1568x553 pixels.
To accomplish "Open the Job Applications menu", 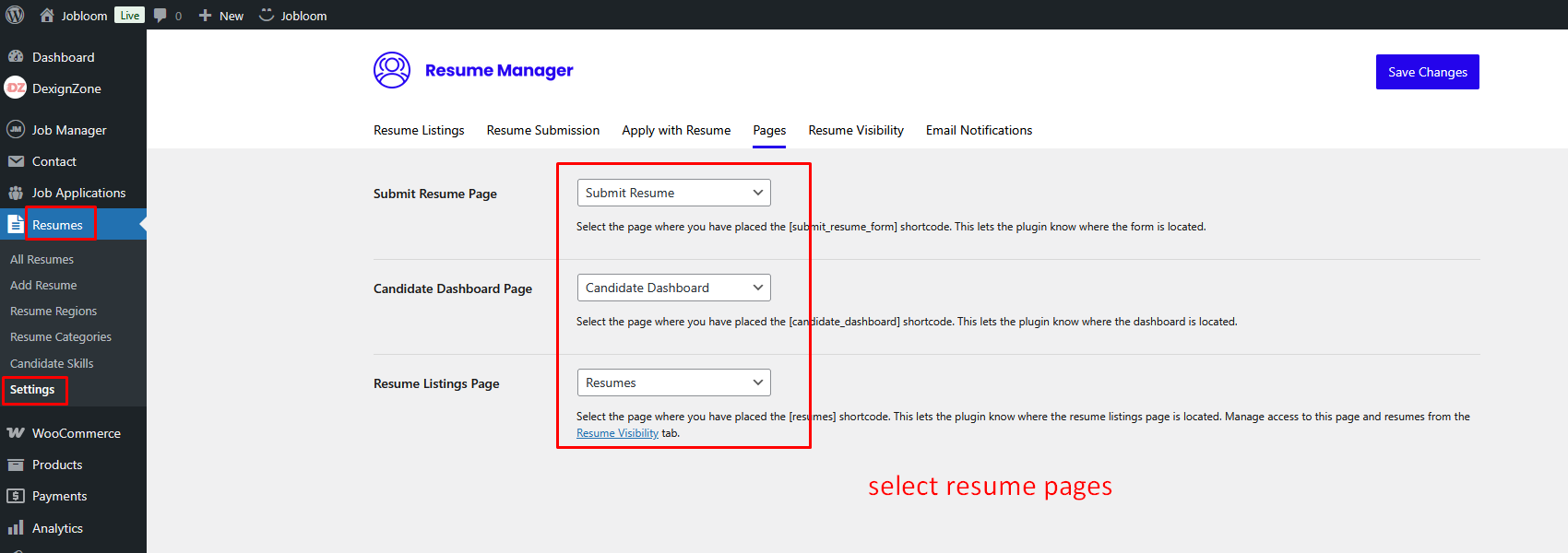I will pos(78,193).
